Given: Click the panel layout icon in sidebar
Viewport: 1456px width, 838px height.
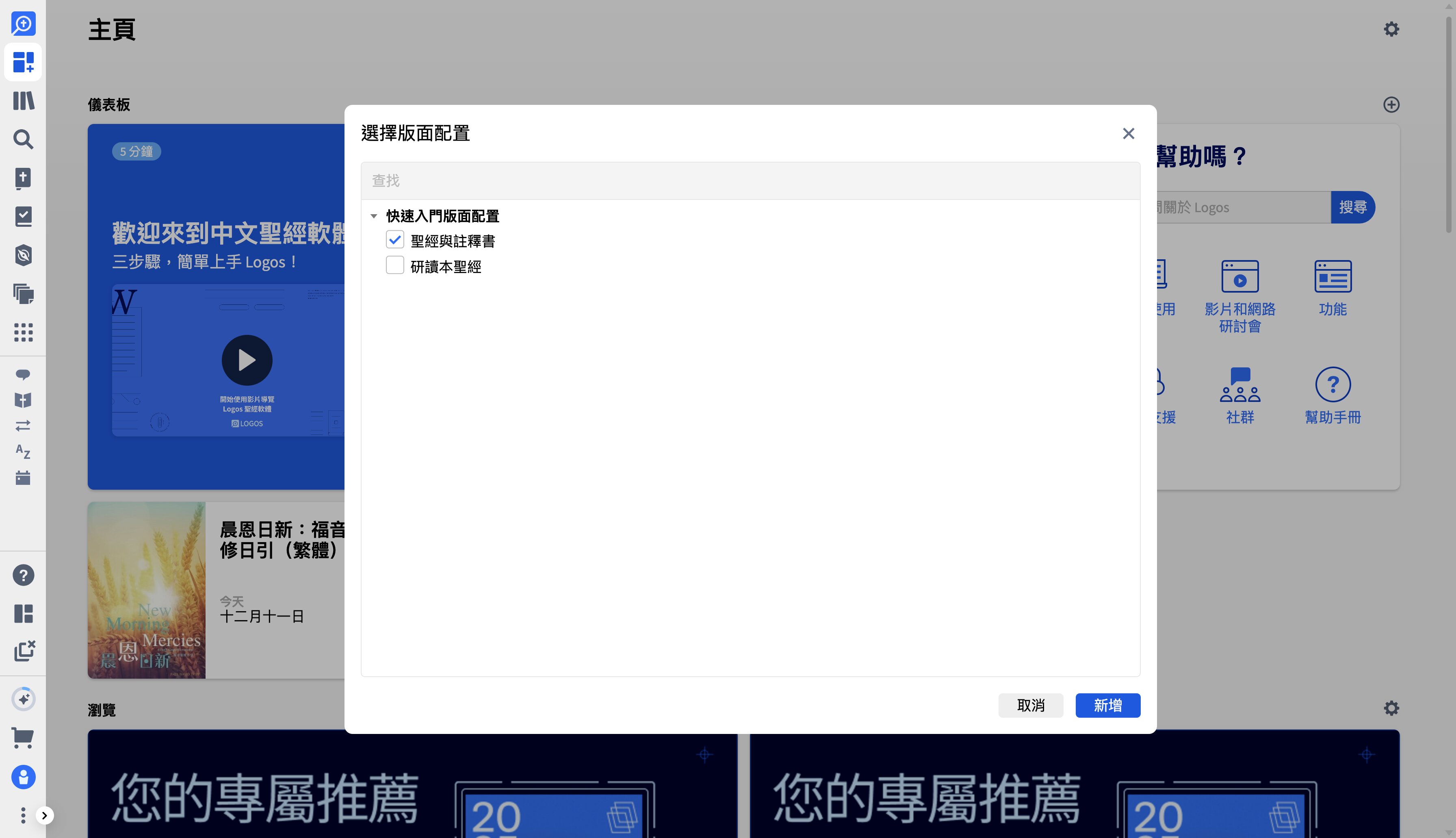Looking at the screenshot, I should click(x=23, y=614).
